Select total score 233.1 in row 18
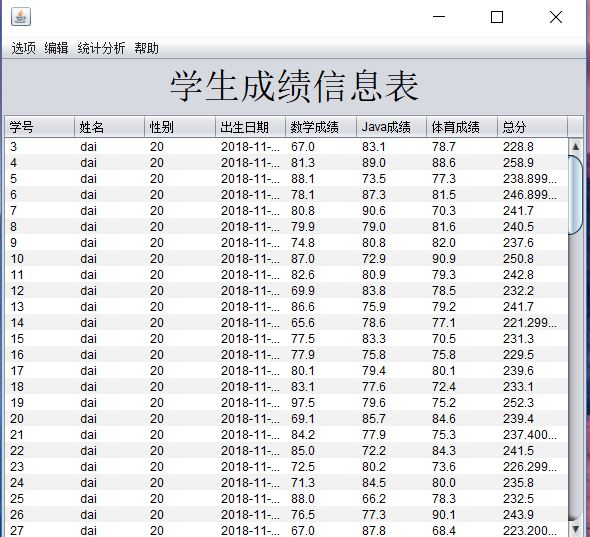Screen dimensions: 590x537 click(532, 386)
